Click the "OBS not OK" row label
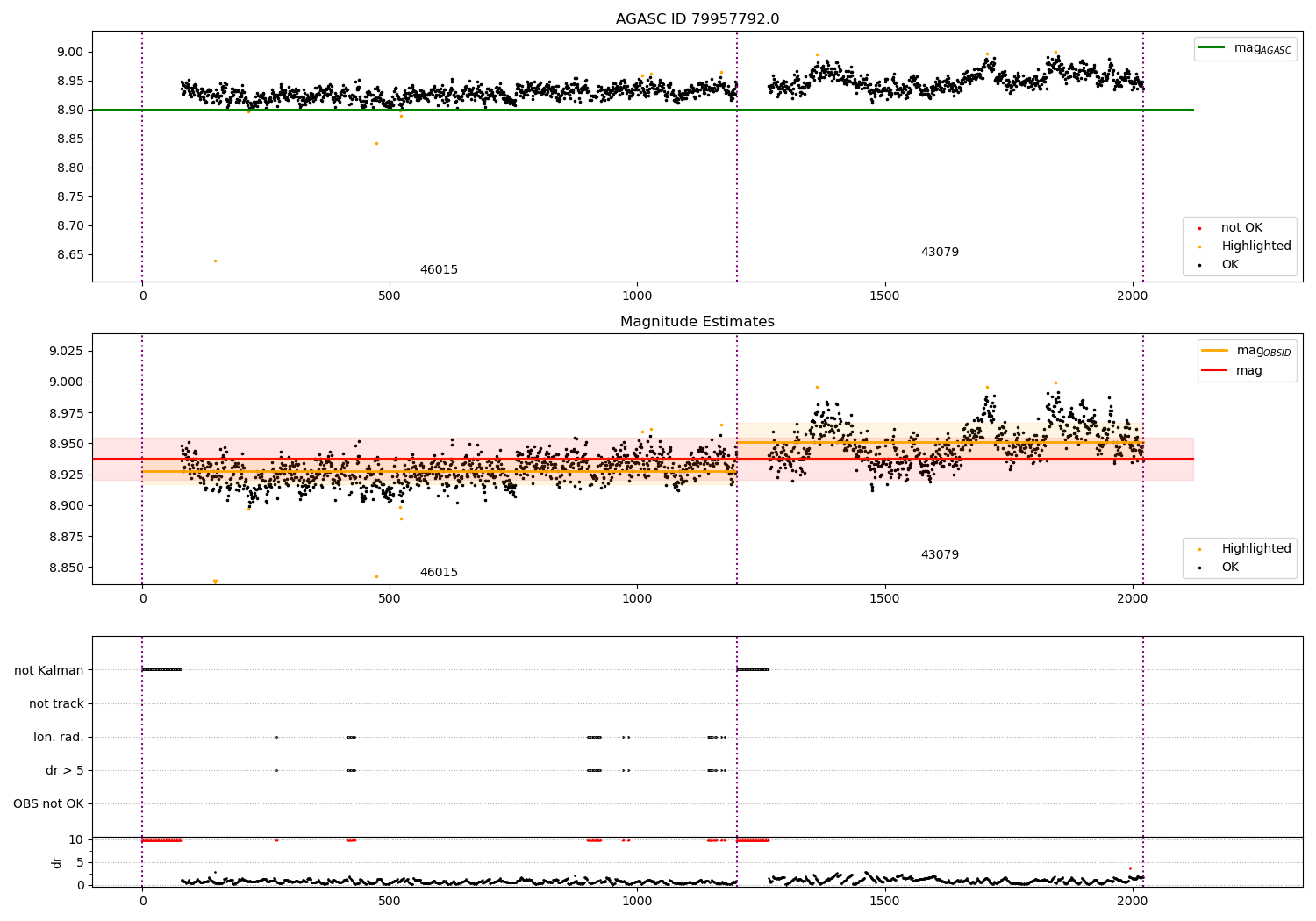 click(x=48, y=804)
